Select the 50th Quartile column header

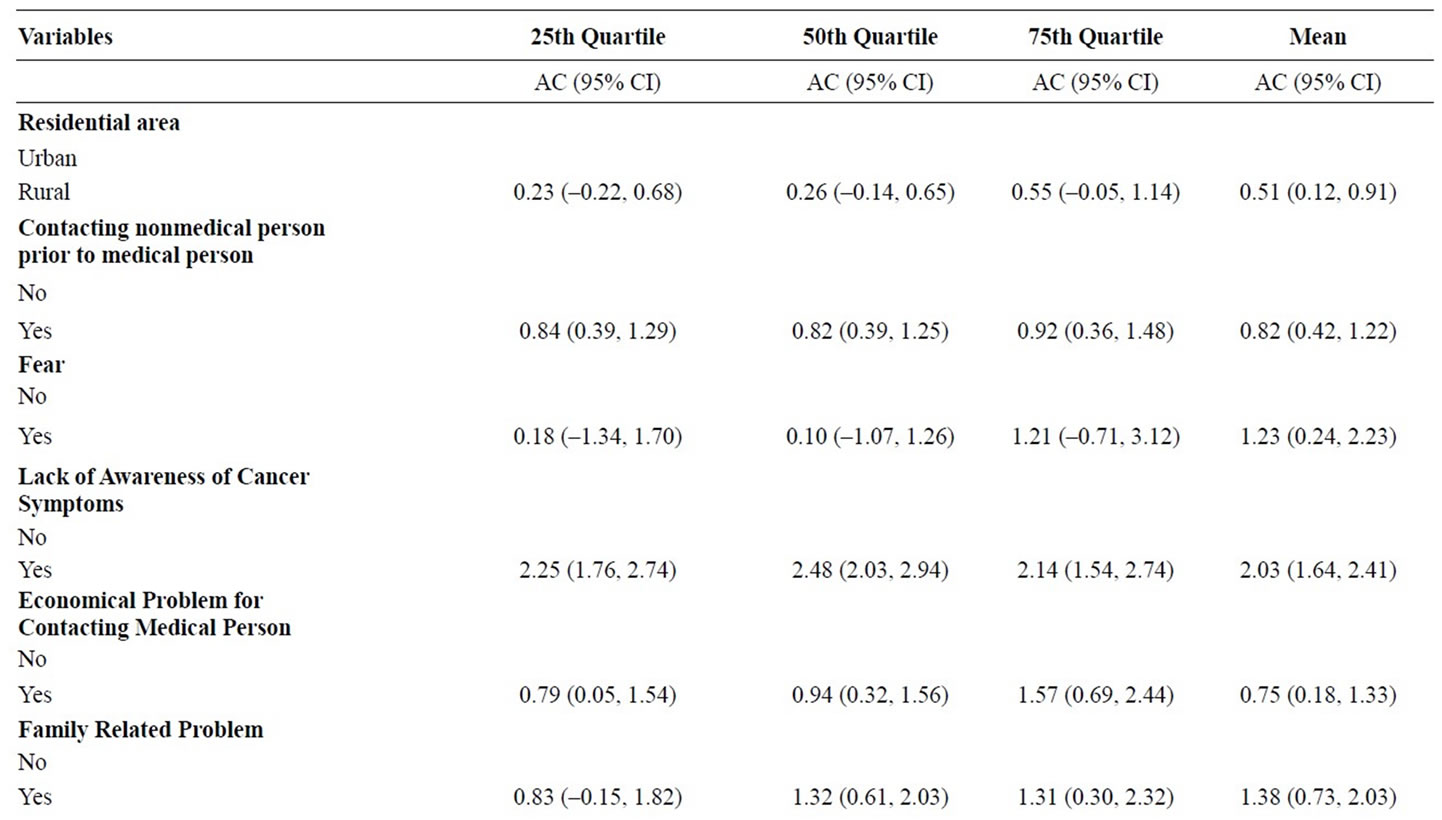870,38
